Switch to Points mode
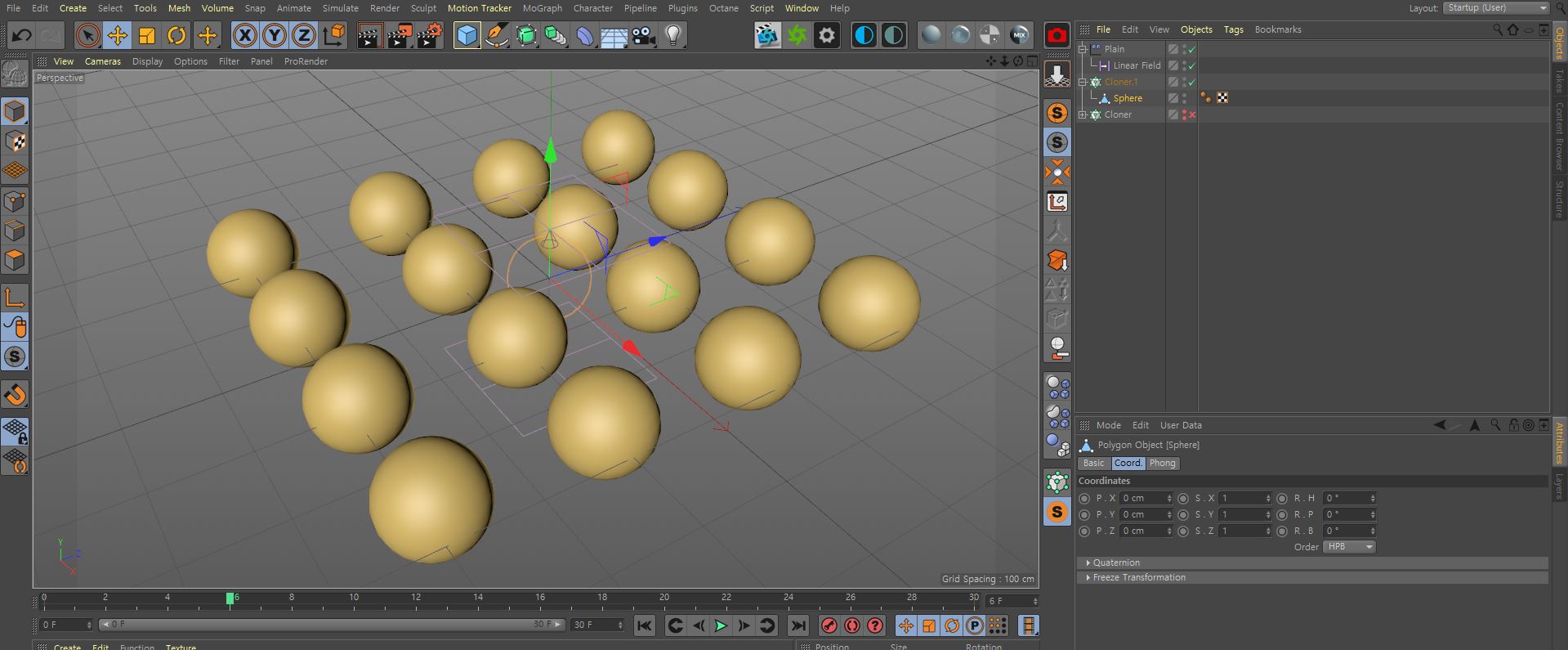Screen dimensions: 1568x650 point(15,201)
